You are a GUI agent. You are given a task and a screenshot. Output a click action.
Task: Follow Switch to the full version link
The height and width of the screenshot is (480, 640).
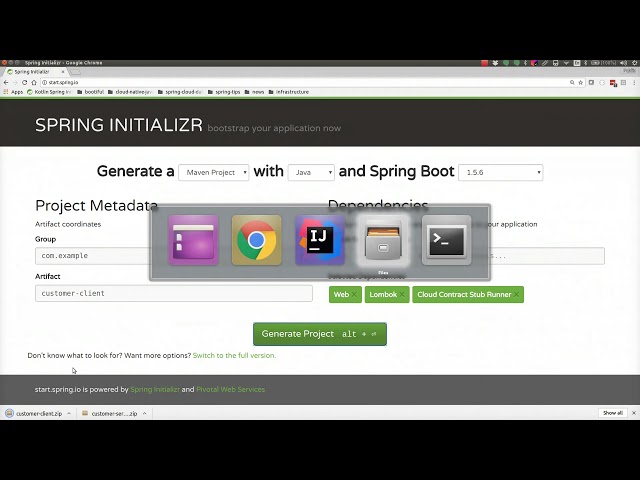[x=234, y=356]
